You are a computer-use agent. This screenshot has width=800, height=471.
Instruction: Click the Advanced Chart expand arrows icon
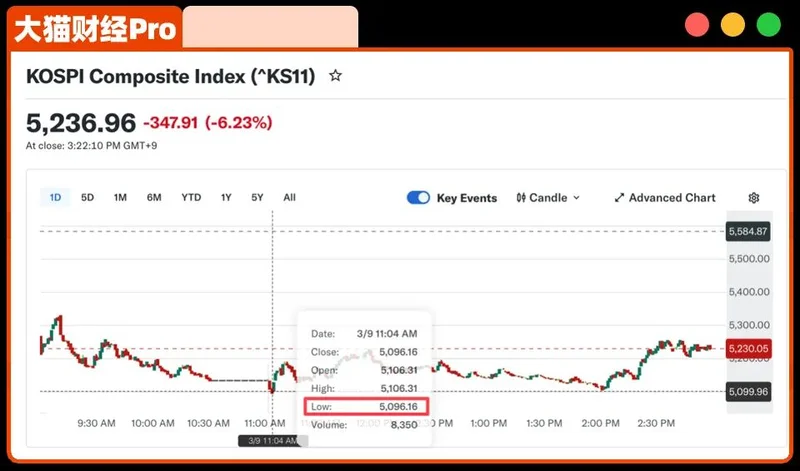[x=619, y=198]
